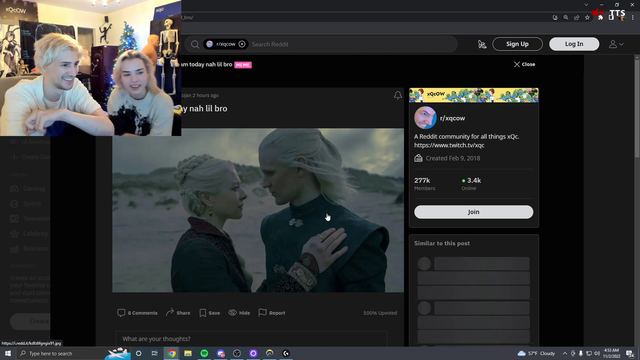Open the Chrome three-dot menu

[x=633, y=18]
